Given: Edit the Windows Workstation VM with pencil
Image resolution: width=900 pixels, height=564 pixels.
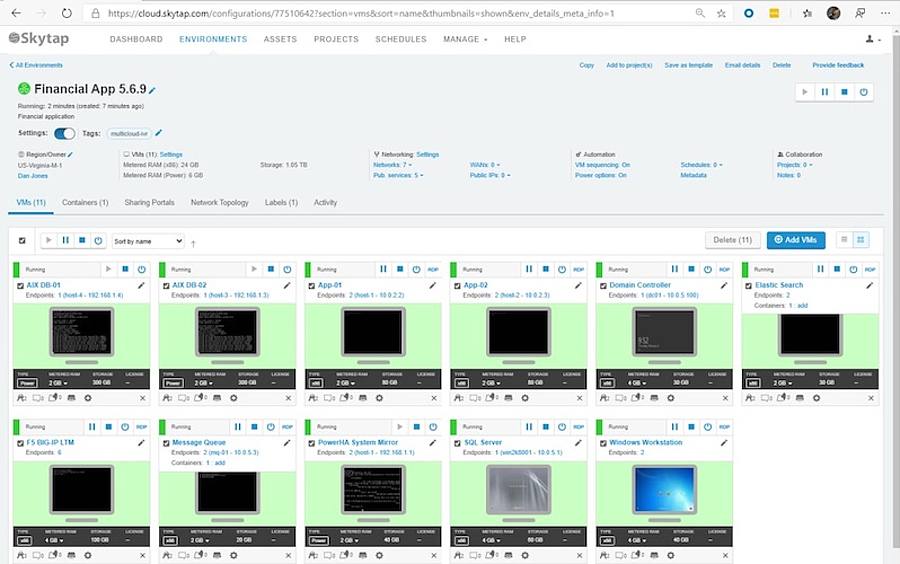Looking at the screenshot, I should 724,443.
